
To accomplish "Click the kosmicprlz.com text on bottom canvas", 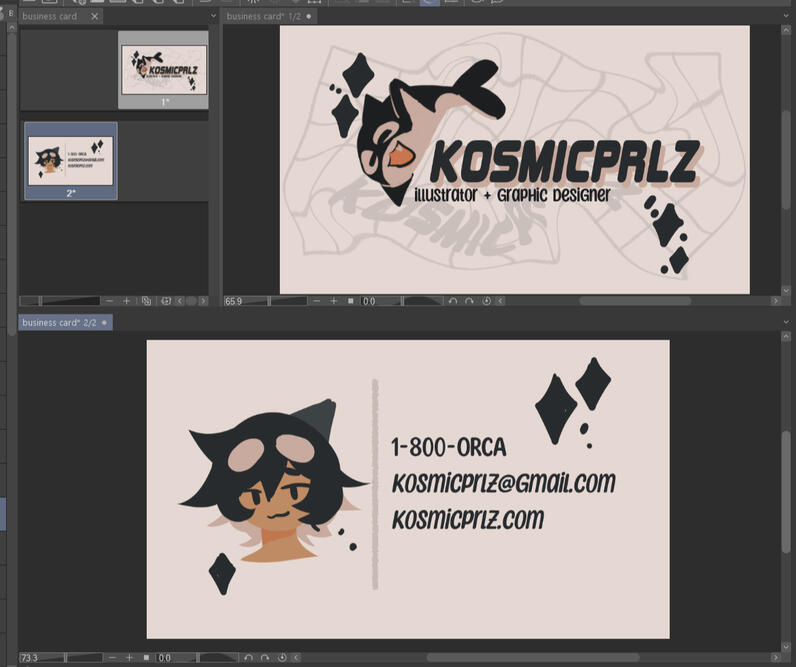I will tap(468, 519).
